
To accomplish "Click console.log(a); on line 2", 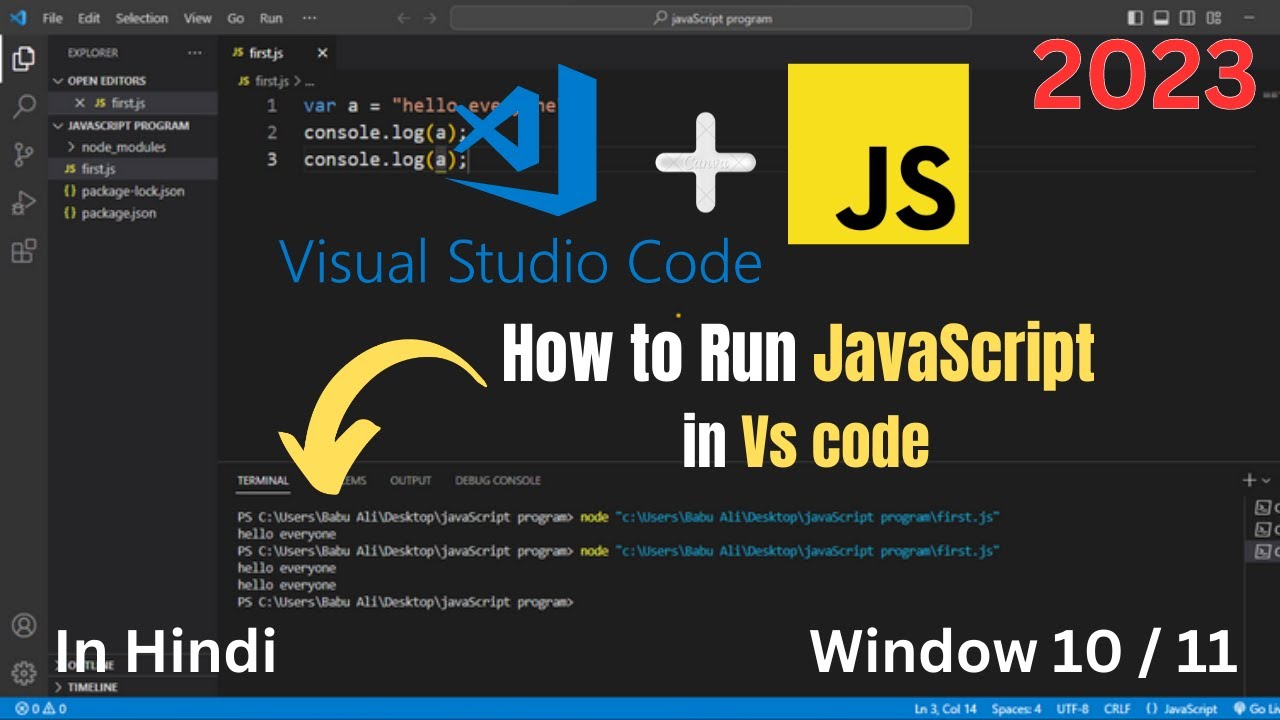I will click(x=386, y=133).
